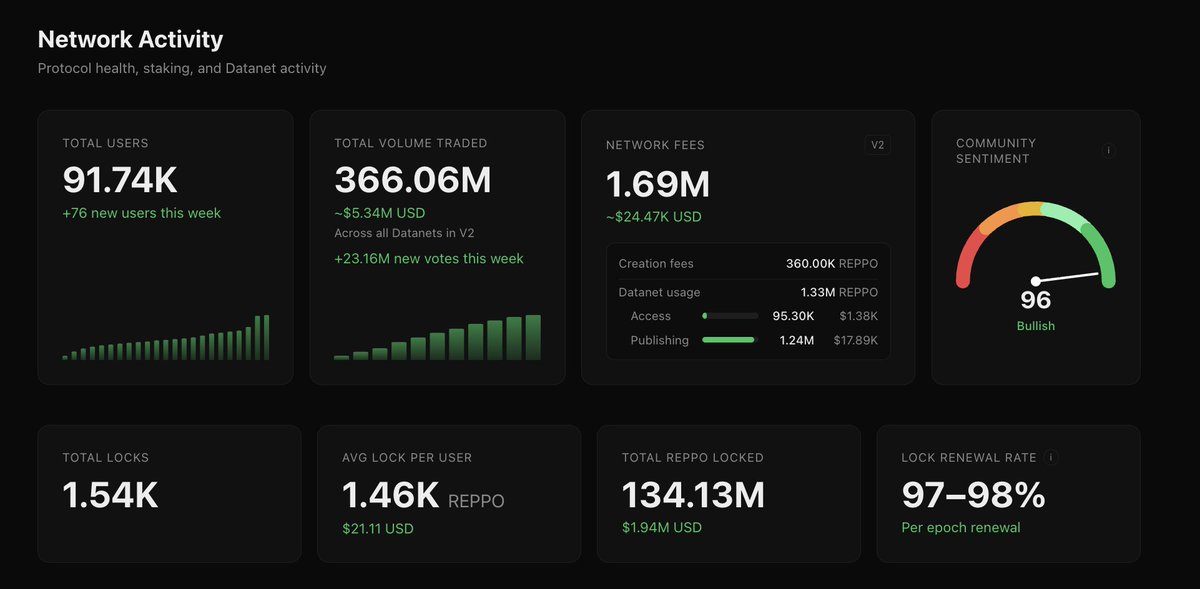Click the V2 badge in Network Fees

(x=877, y=145)
